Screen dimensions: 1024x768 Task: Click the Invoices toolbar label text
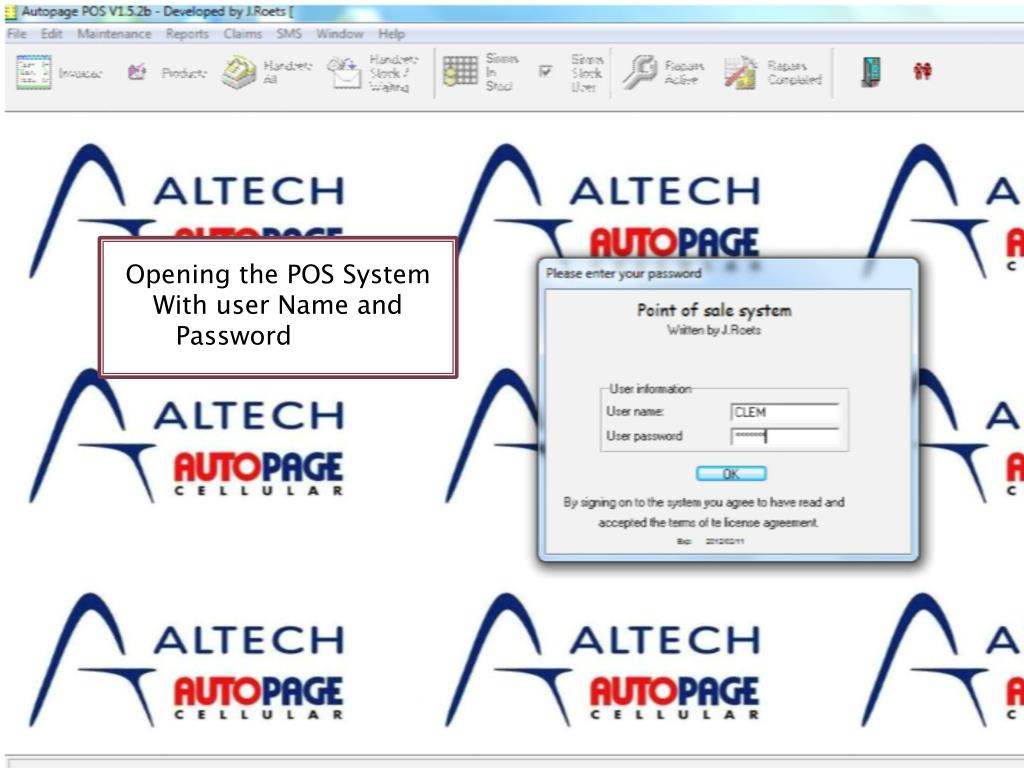coord(80,73)
